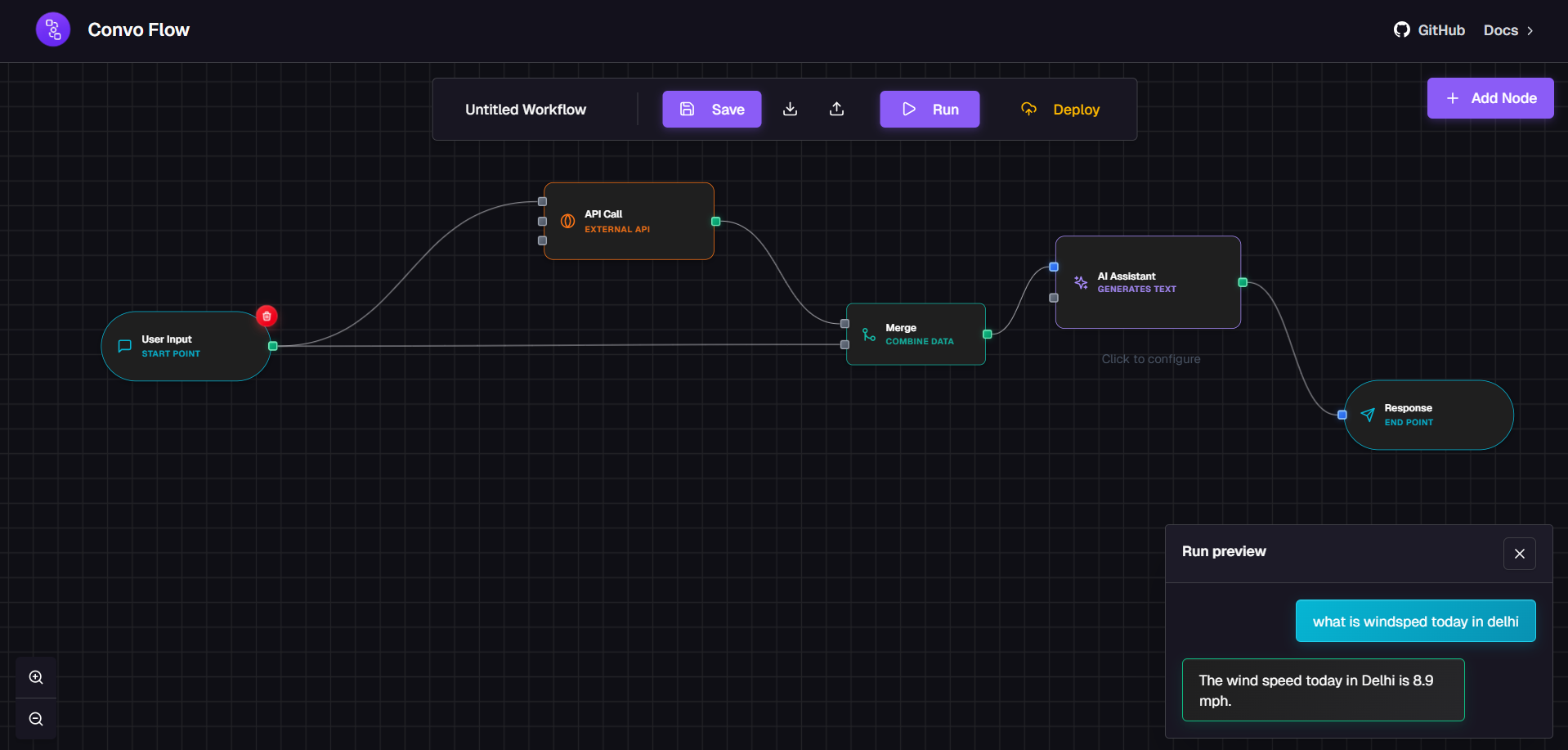This screenshot has width=1568, height=750.
Task: Delete the User Input node via trash icon
Action: [x=267, y=316]
